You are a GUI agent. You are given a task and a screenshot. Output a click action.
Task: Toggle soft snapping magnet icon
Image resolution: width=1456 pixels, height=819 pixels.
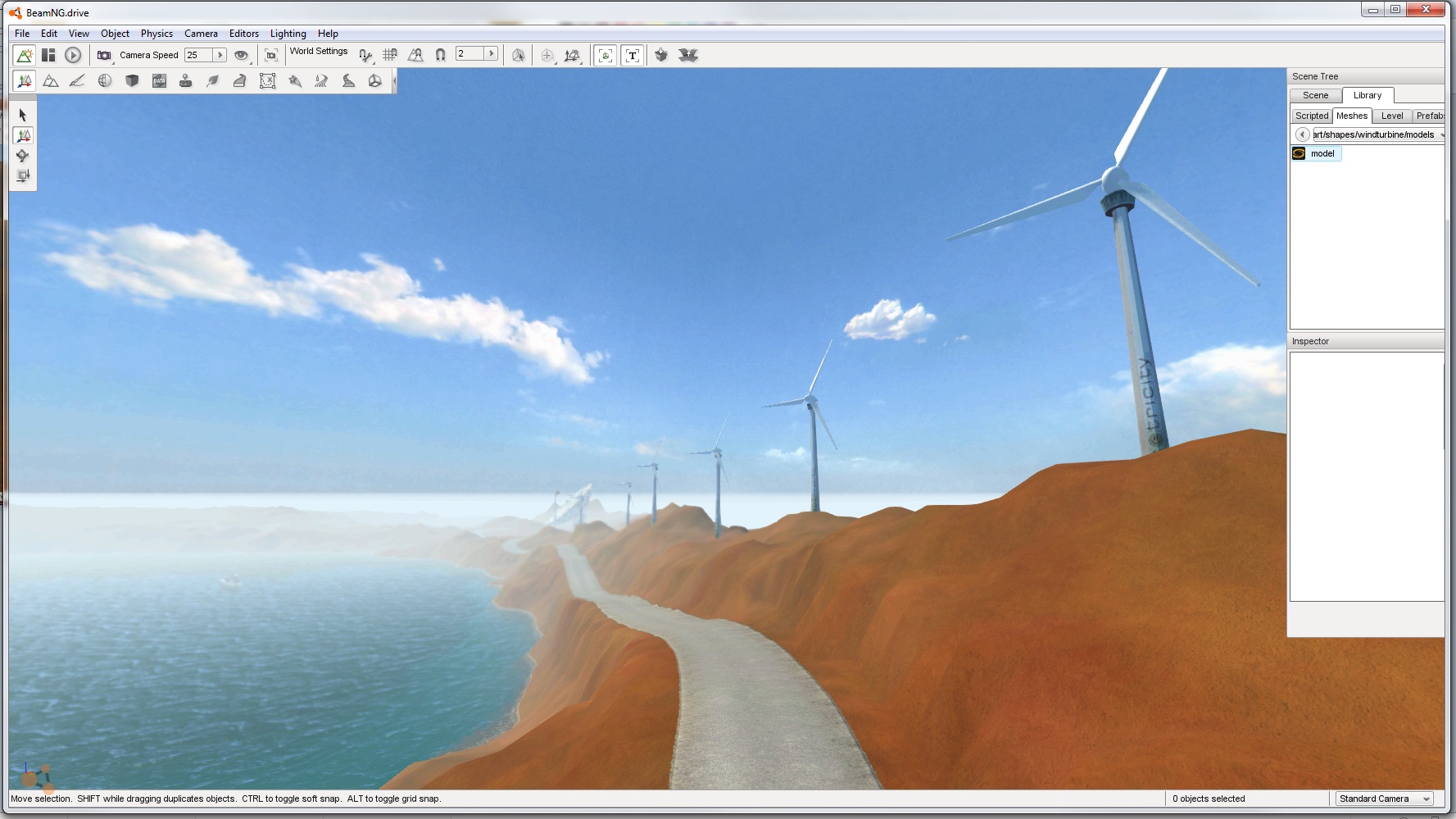[440, 55]
